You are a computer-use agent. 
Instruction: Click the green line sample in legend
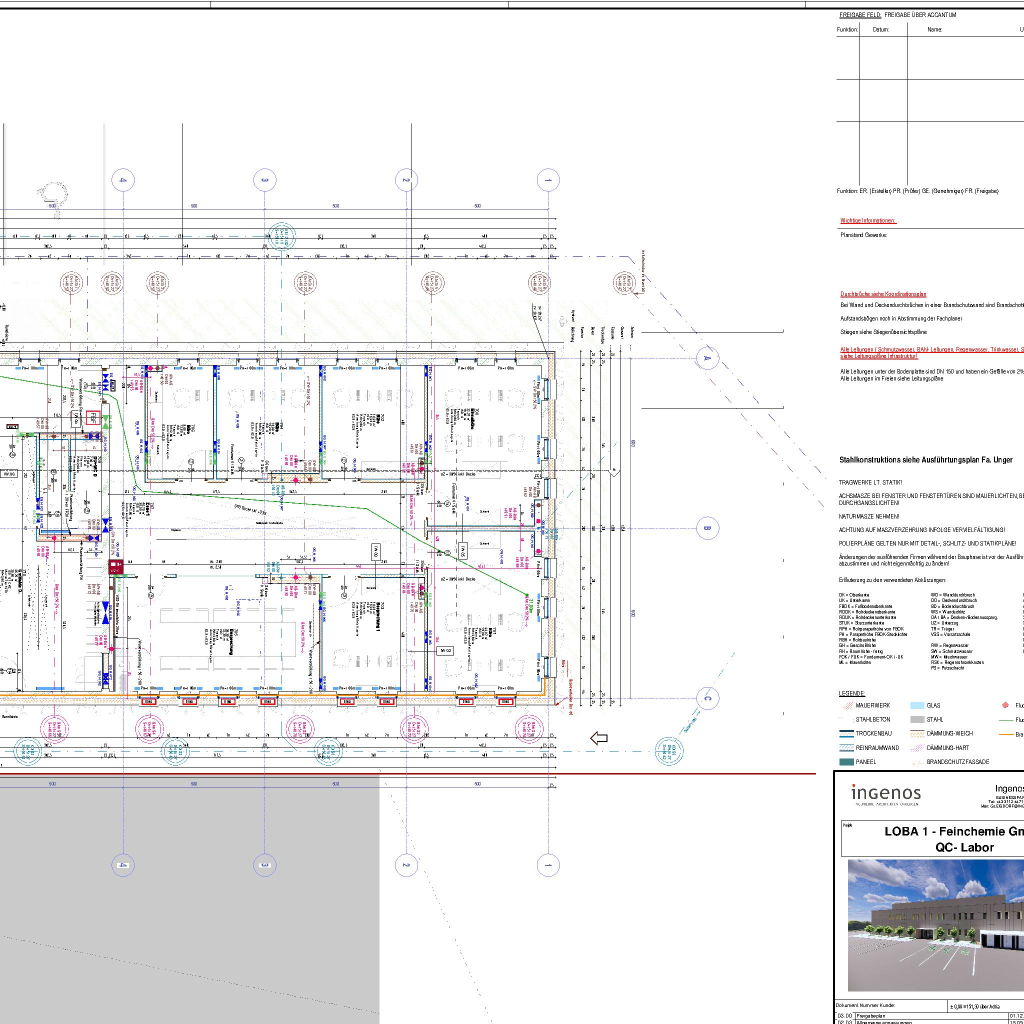(1005, 719)
